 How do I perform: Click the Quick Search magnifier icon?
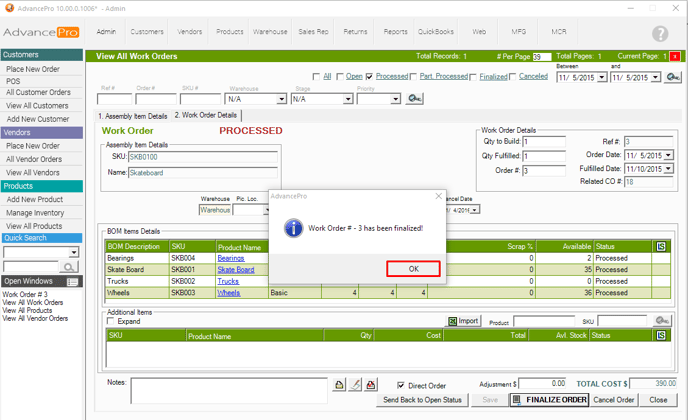click(x=69, y=267)
